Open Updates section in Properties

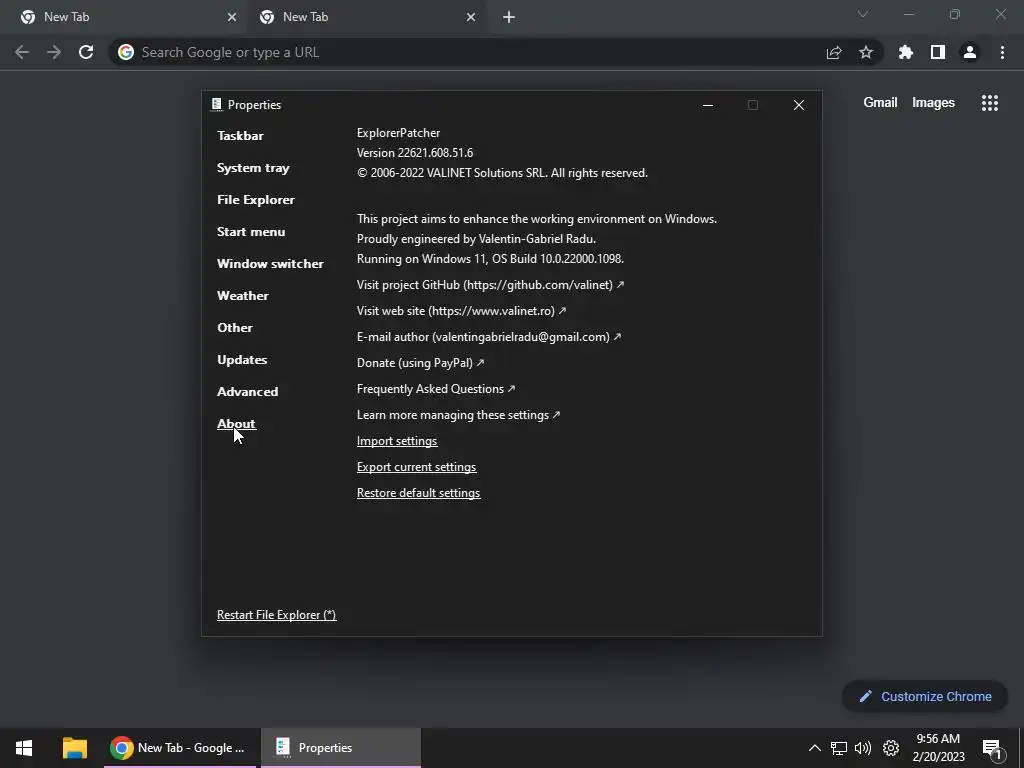242,360
